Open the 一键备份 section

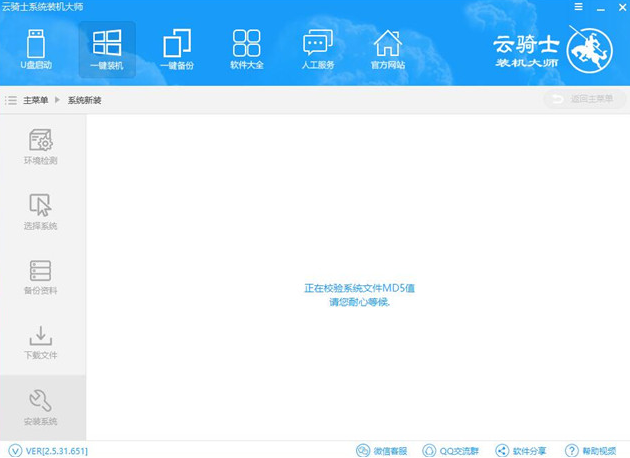pyautogui.click(x=177, y=49)
